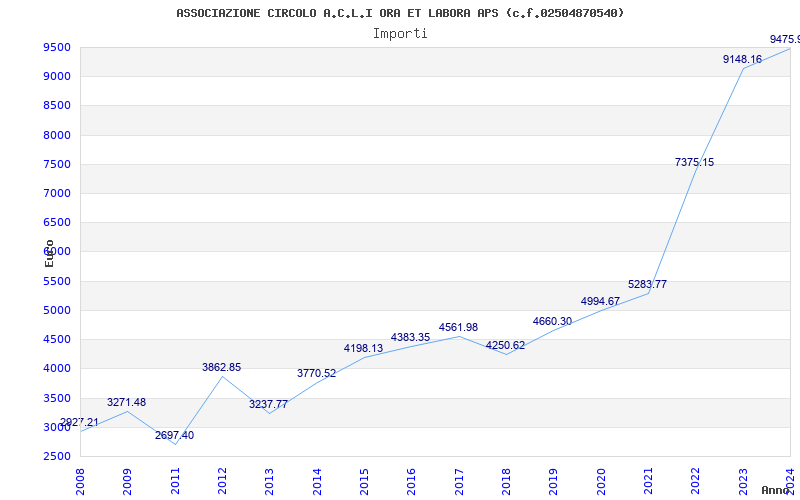
Task: Select data label 4383.35
Action: pos(411,337)
